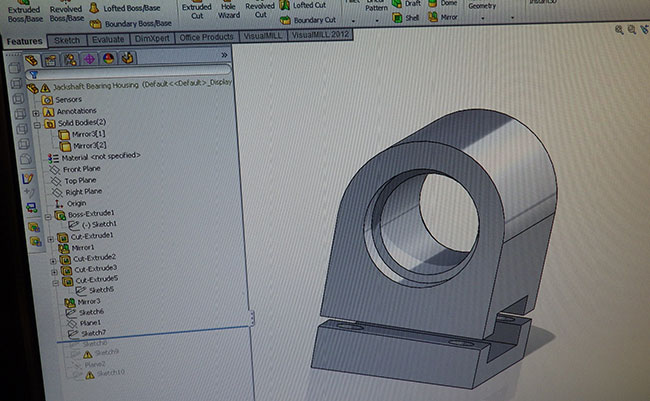Open the DimXpert tab
The image size is (650, 401).
point(152,38)
